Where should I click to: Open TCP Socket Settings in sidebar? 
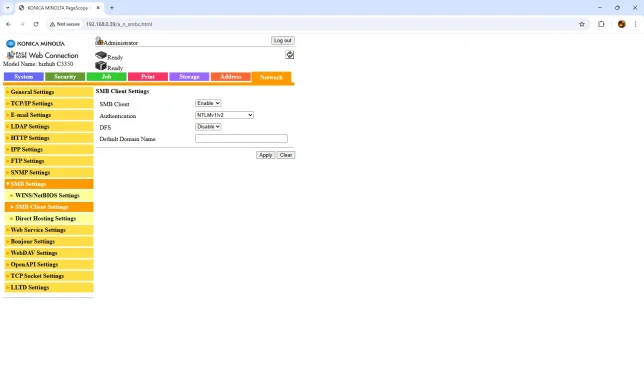(x=49, y=276)
